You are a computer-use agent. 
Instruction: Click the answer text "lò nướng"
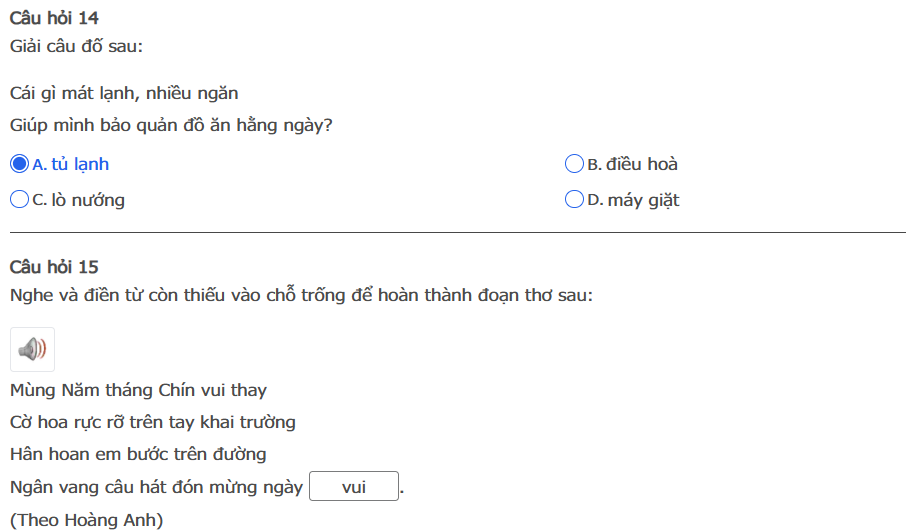[88, 200]
